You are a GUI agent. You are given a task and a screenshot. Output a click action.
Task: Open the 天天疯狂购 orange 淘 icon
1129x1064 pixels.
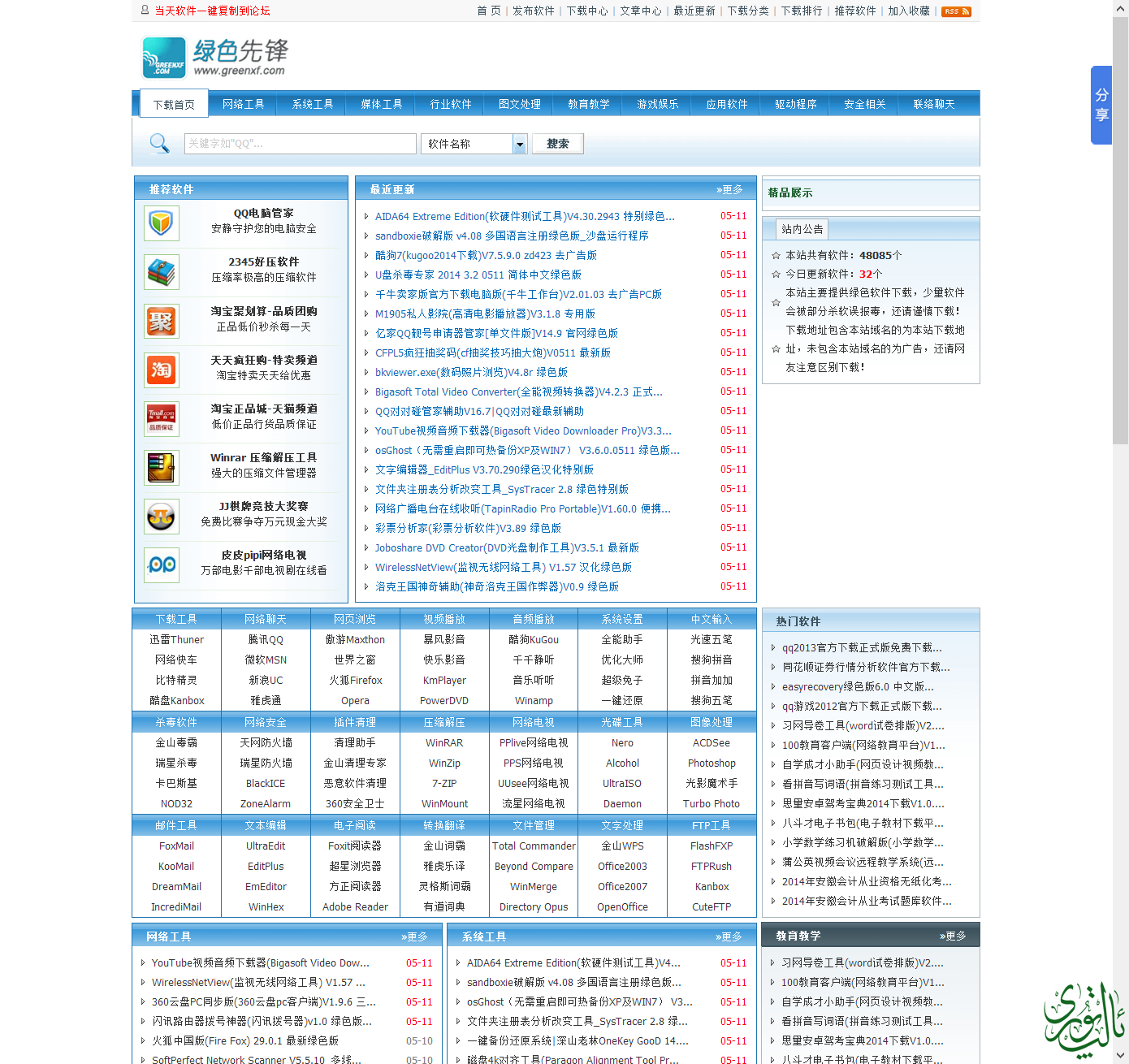[162, 370]
